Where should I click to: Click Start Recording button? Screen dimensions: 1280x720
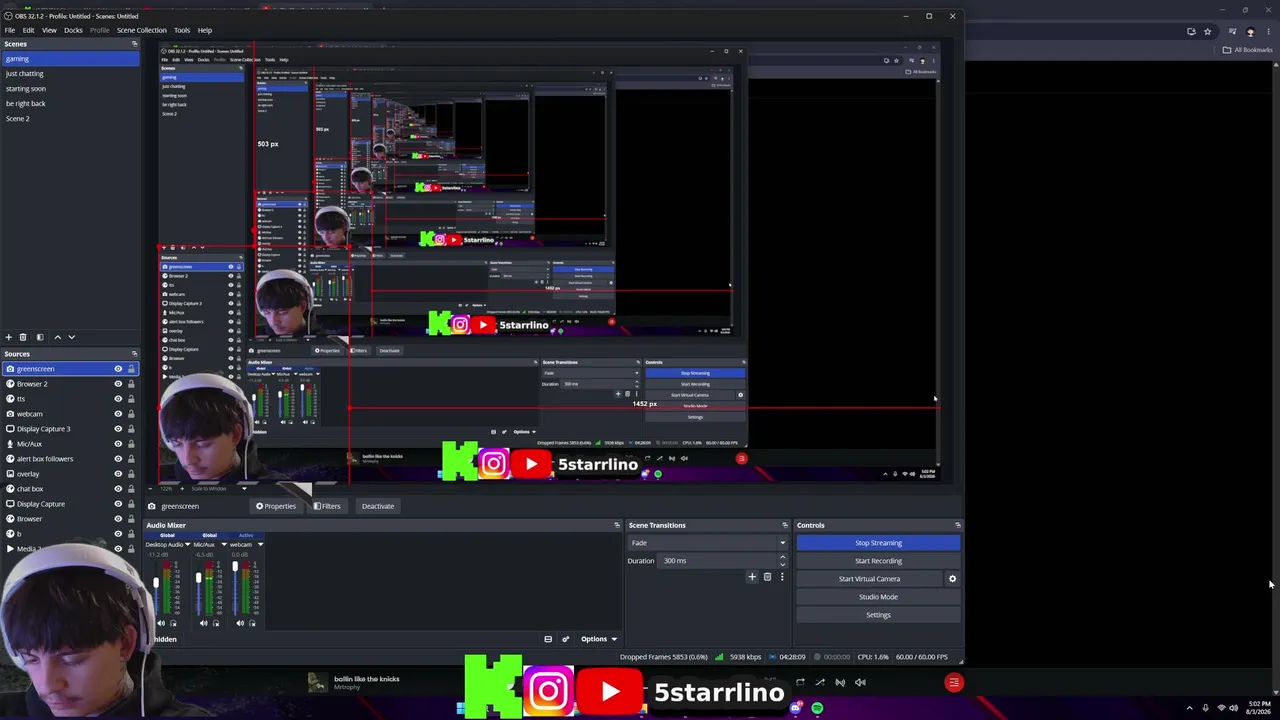point(878,561)
